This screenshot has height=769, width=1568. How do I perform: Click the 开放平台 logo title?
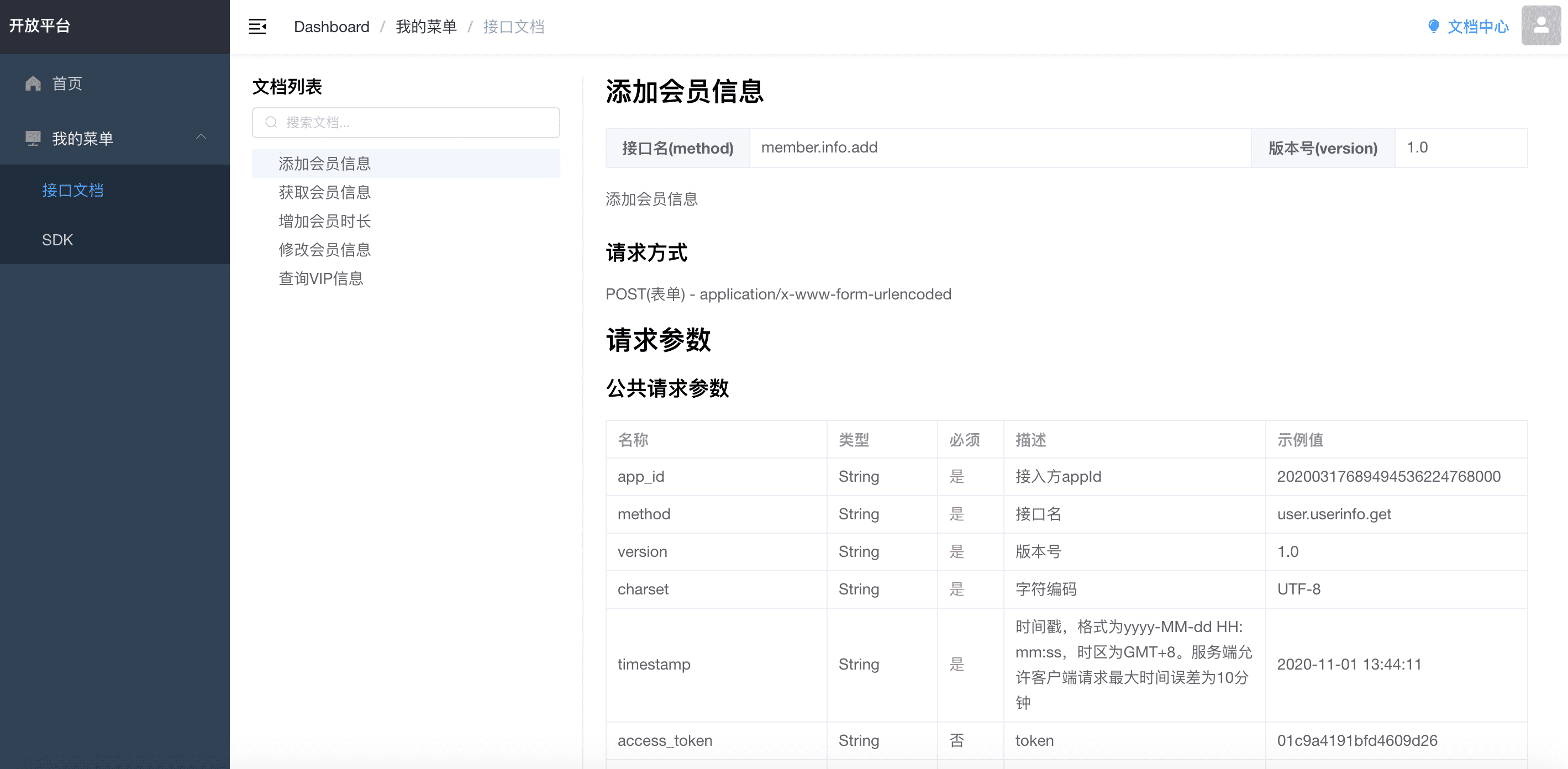[x=40, y=25]
